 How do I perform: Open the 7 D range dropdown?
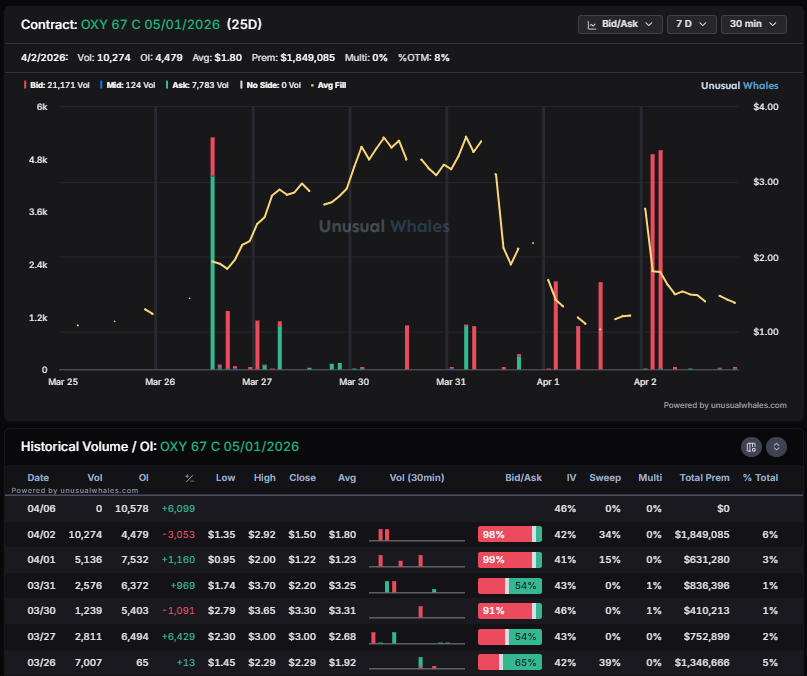click(x=691, y=24)
